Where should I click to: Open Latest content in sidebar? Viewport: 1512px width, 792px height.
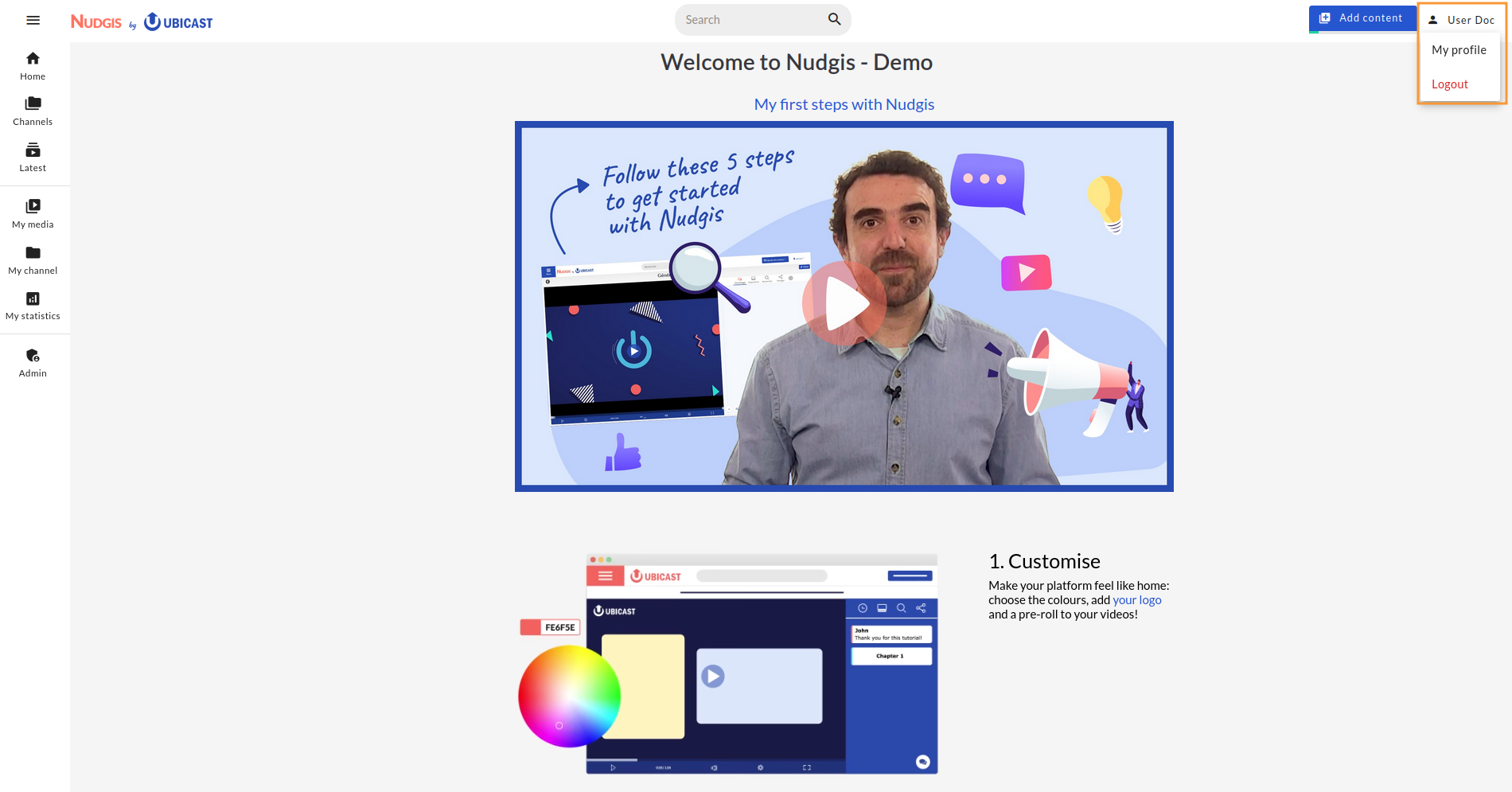pos(33,158)
